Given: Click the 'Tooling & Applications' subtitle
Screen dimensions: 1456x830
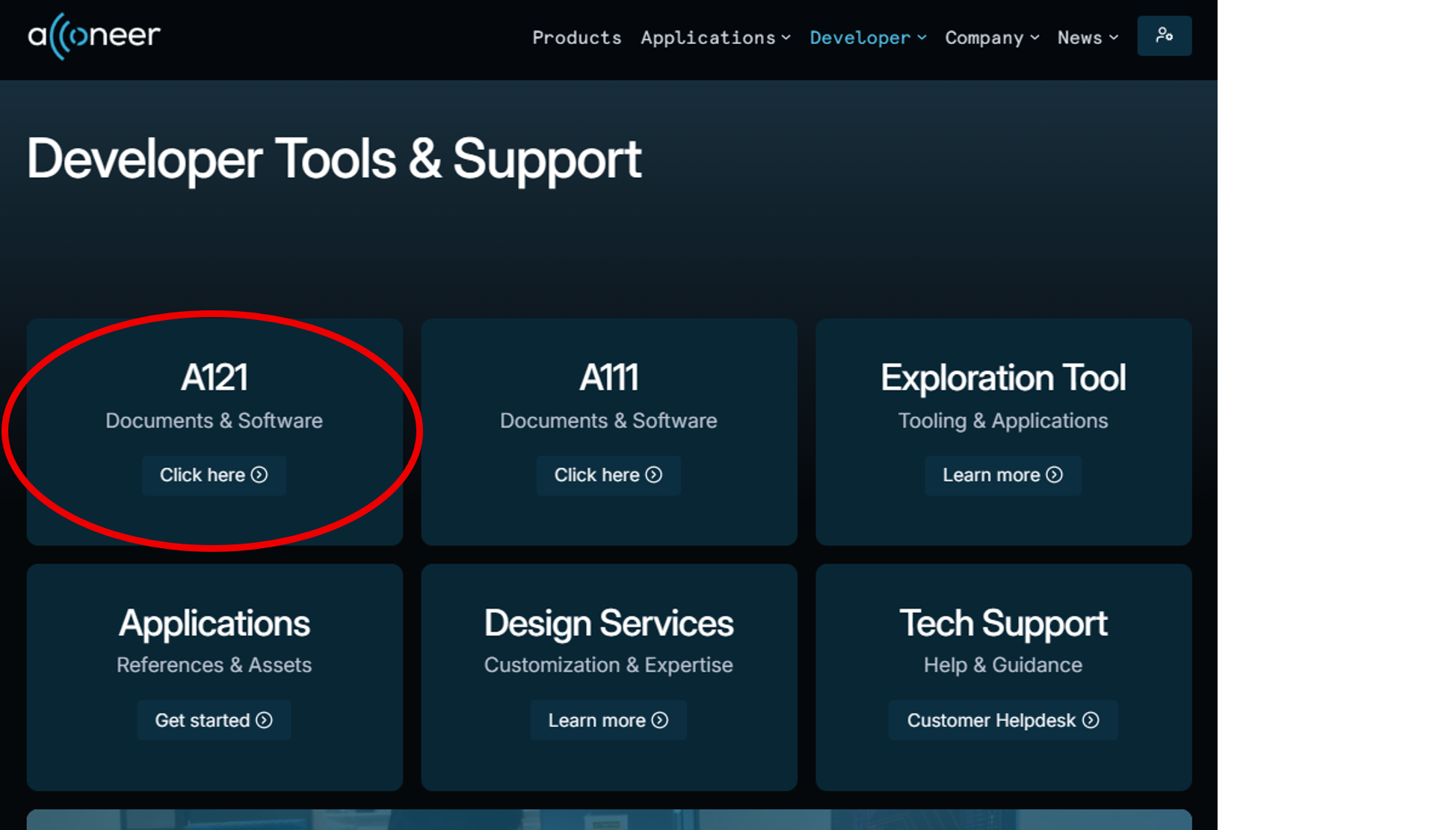Looking at the screenshot, I should [1002, 421].
